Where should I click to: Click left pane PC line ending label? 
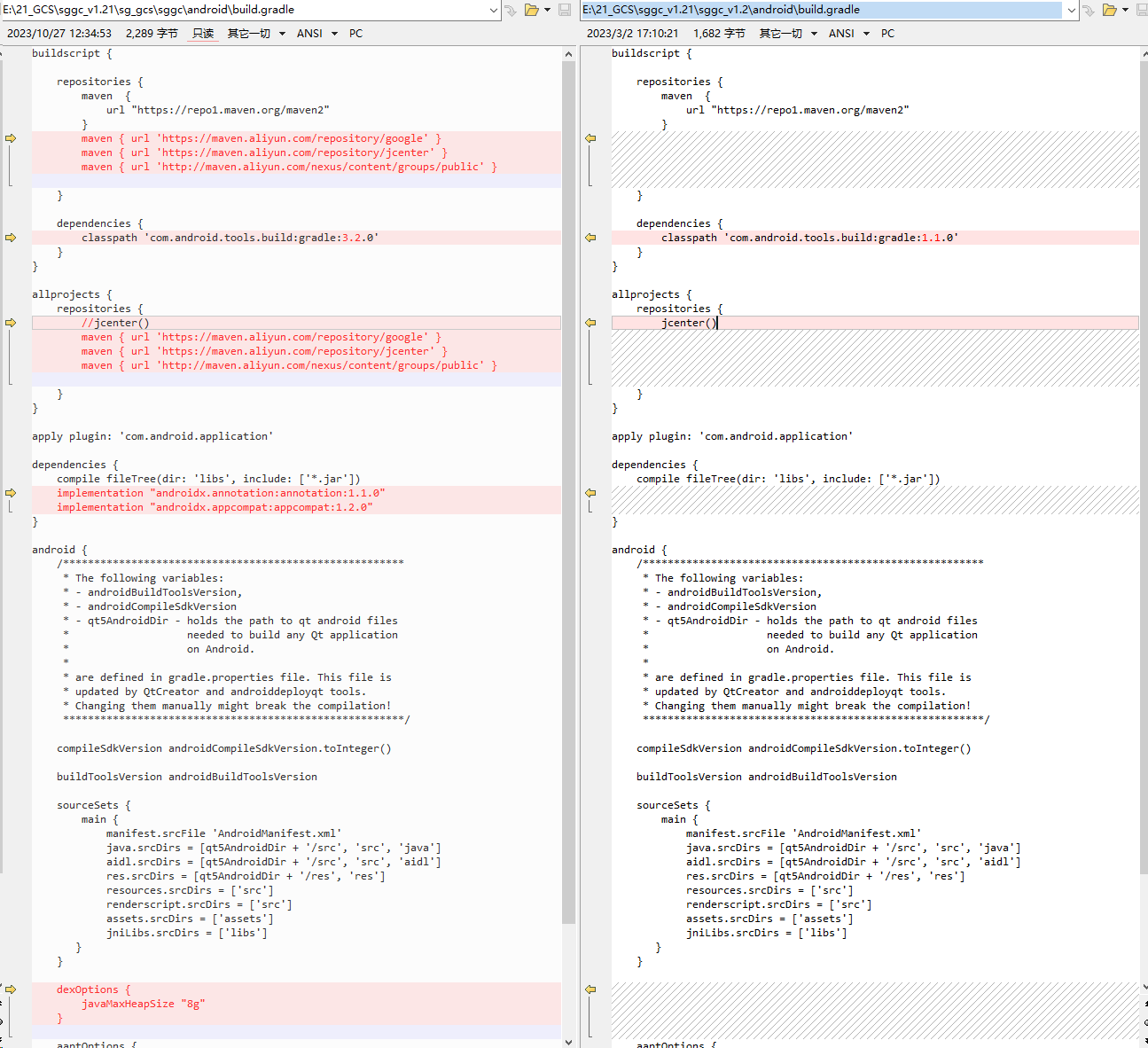pos(355,34)
